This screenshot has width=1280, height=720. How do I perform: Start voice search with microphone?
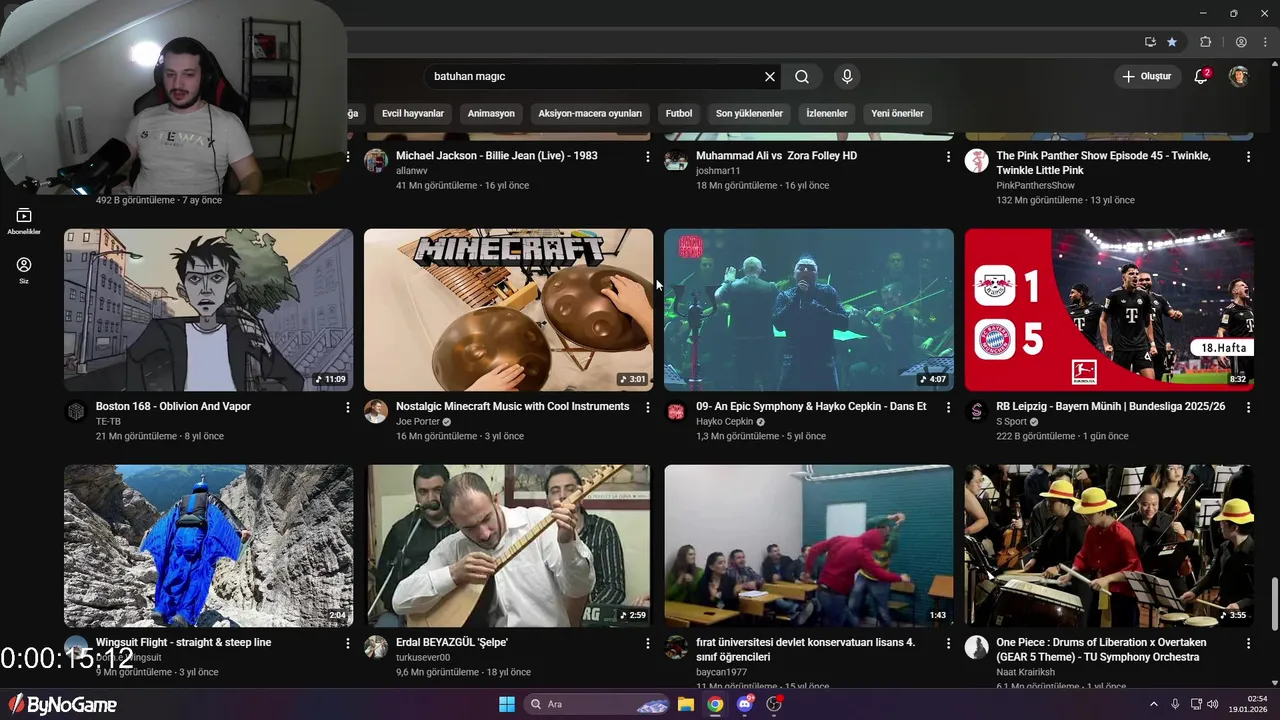coord(847,76)
